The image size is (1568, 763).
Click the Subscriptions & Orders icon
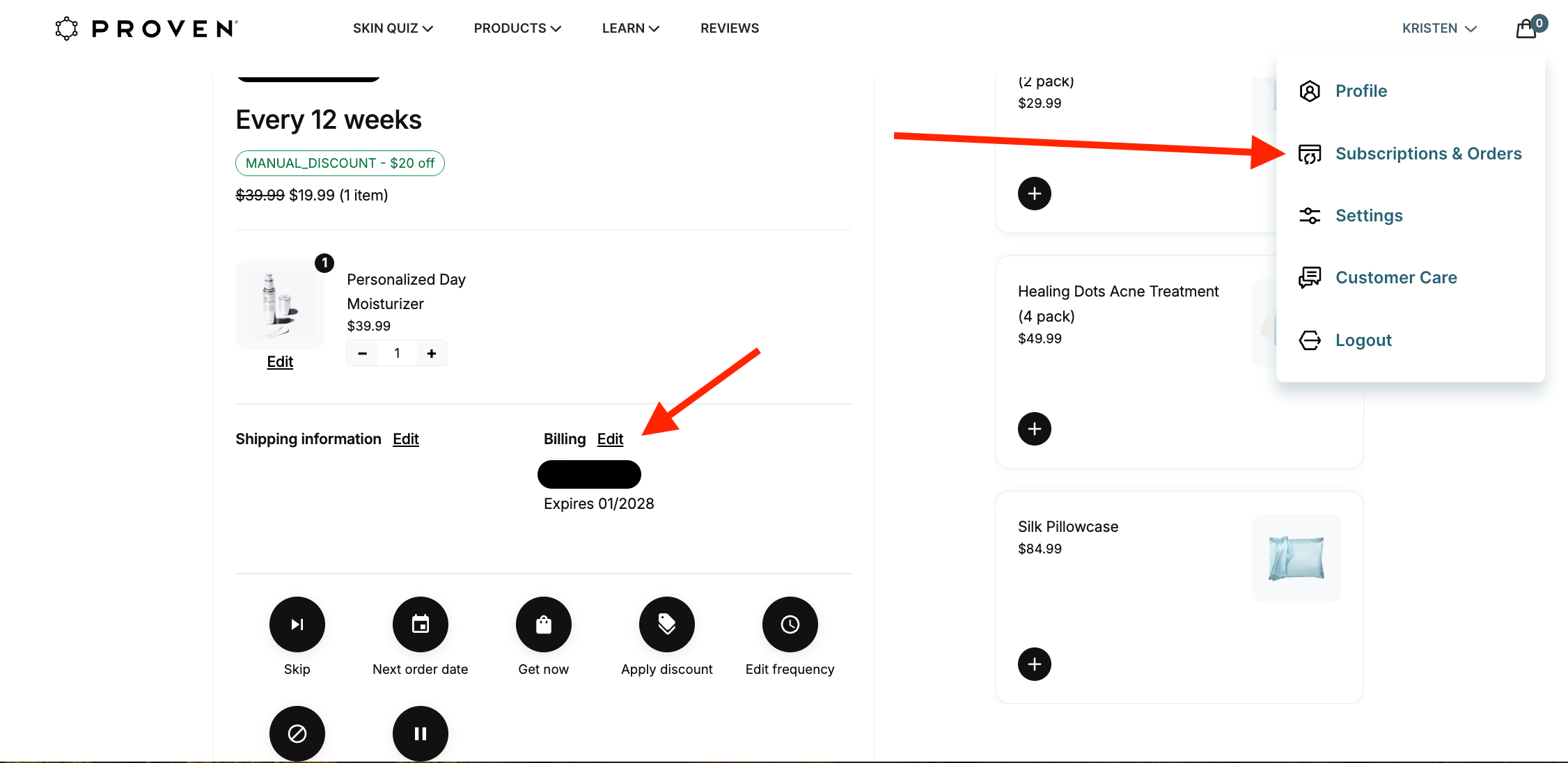(x=1310, y=154)
